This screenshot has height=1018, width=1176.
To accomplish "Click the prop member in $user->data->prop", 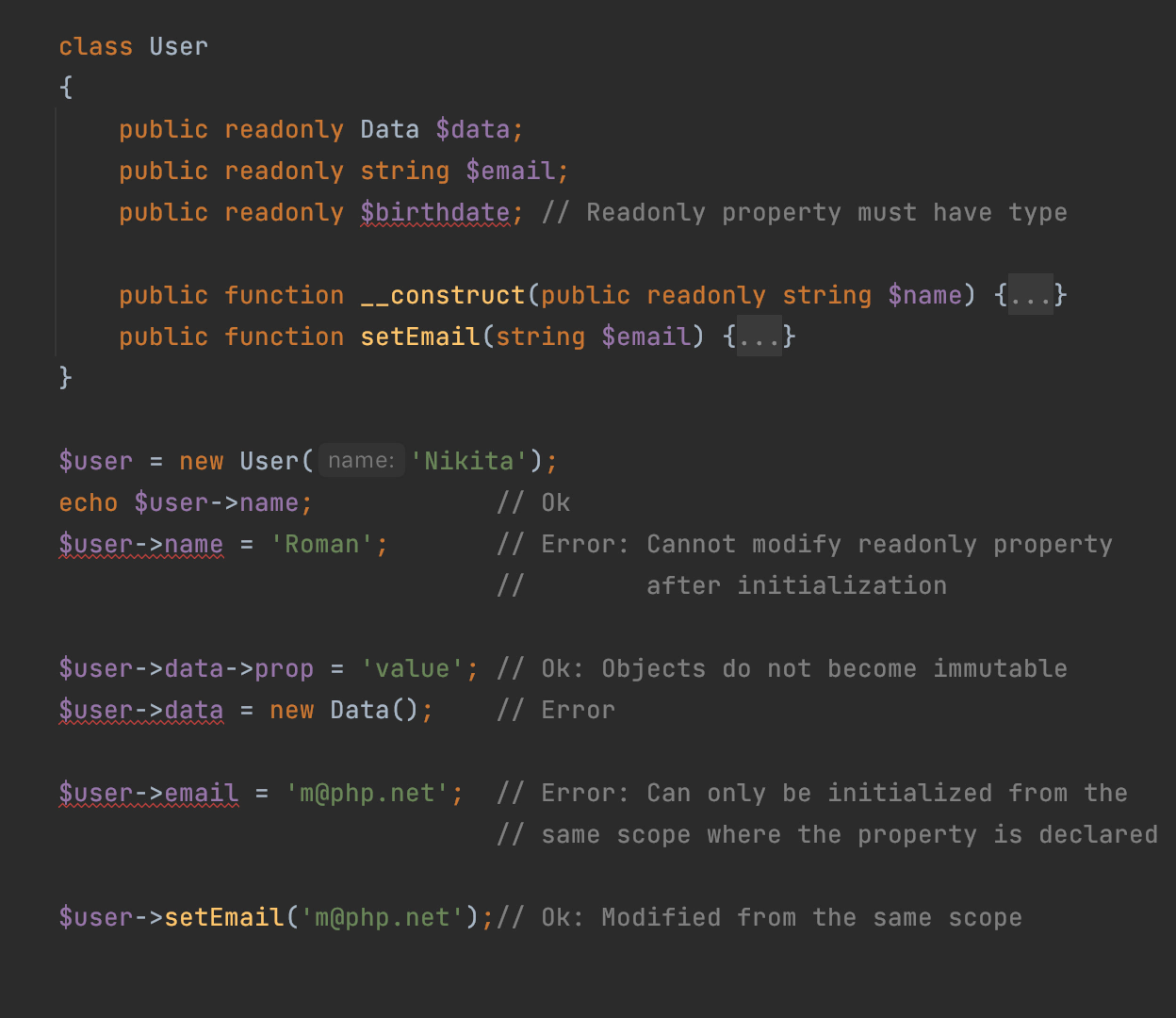I will 284,669.
